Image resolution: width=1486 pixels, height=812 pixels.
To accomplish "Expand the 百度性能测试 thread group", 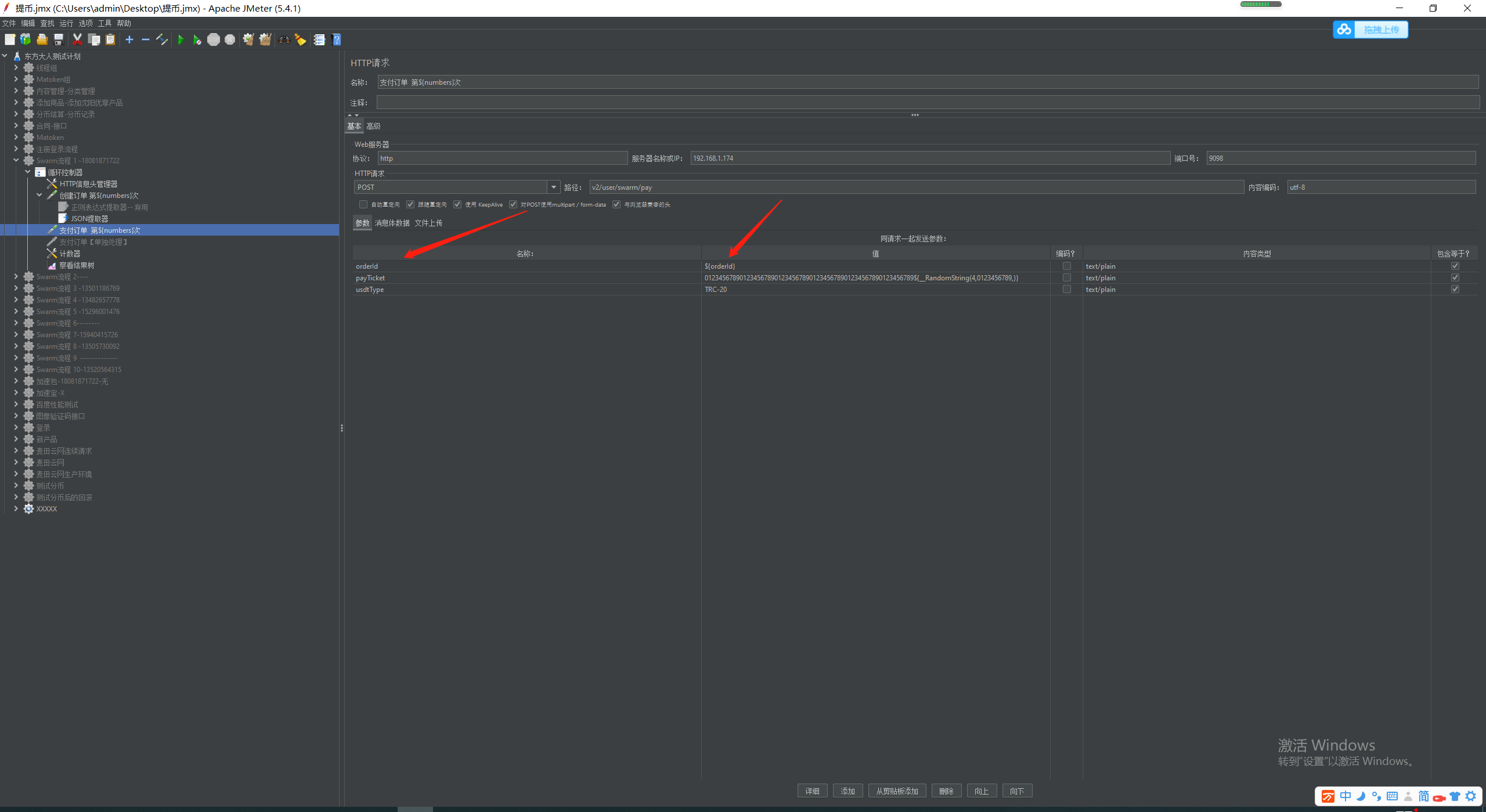I will coord(16,404).
